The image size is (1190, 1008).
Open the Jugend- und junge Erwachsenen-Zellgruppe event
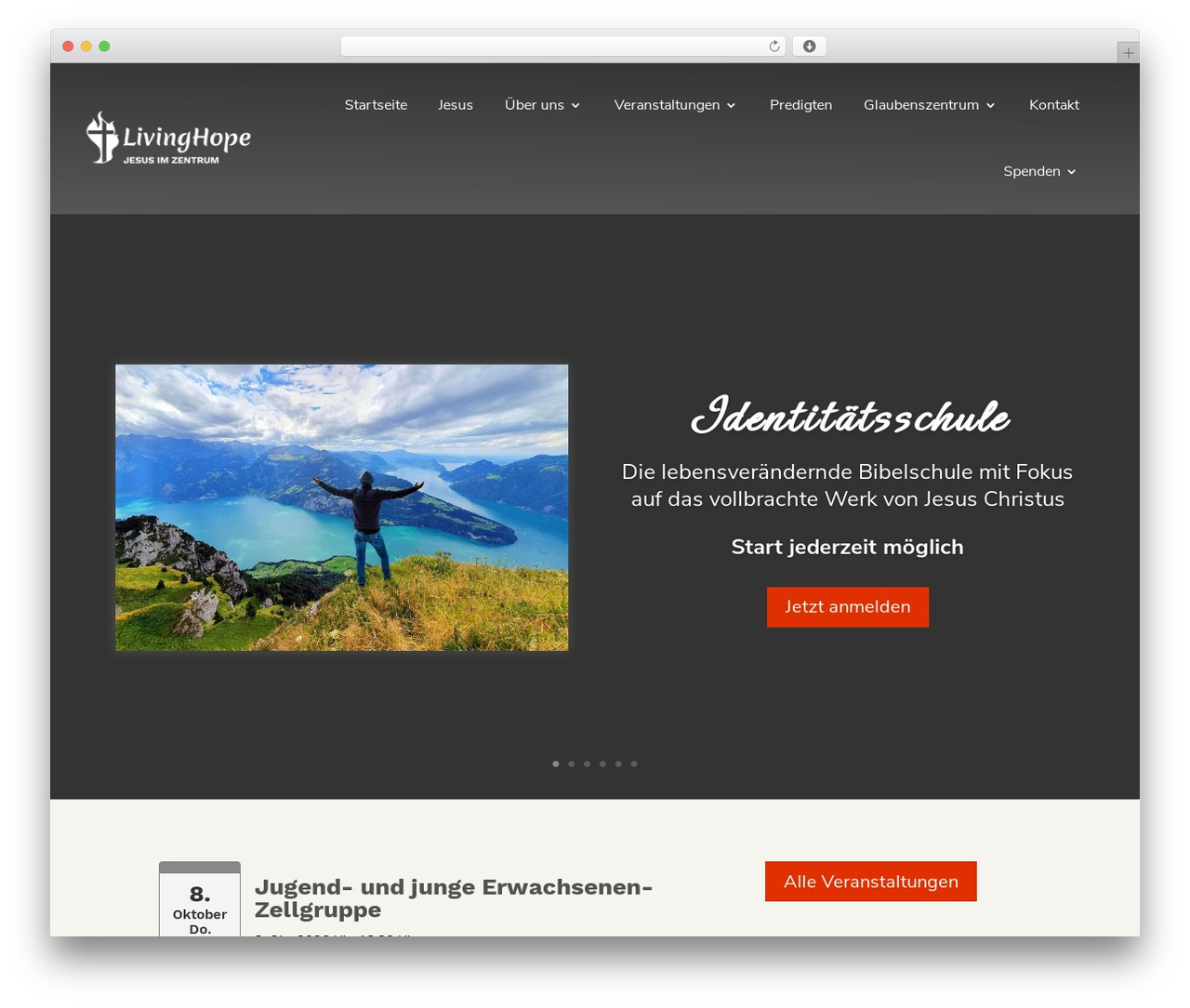click(x=454, y=898)
